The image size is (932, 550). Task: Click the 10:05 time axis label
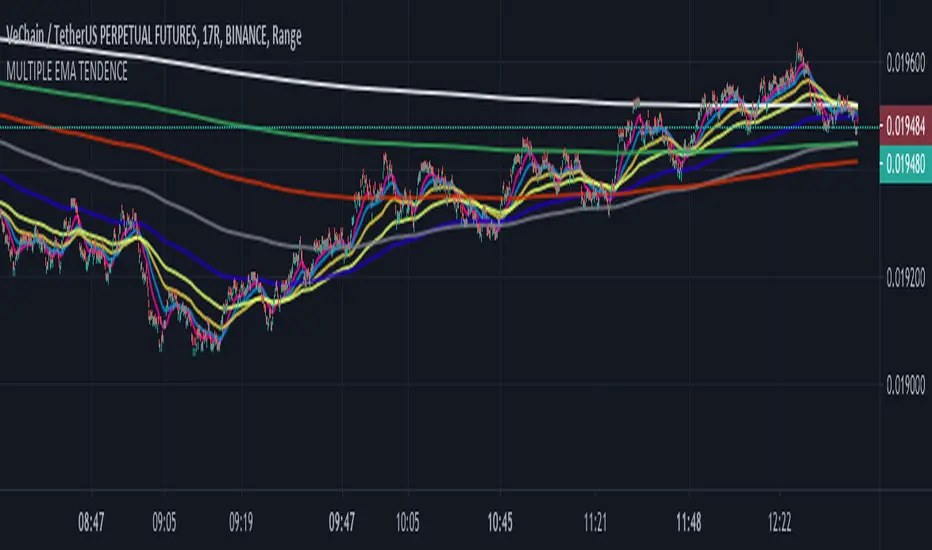[x=408, y=523]
